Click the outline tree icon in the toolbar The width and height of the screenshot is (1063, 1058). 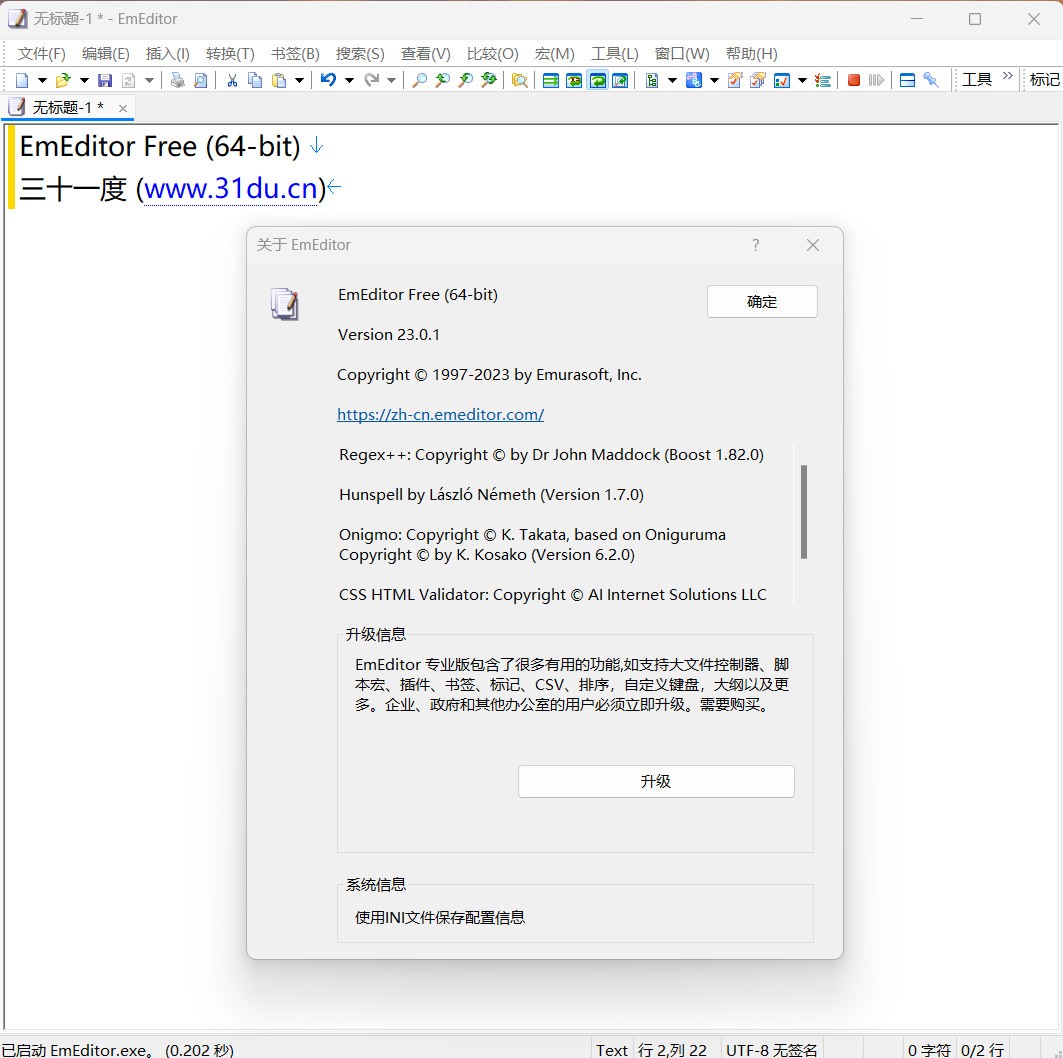point(651,81)
